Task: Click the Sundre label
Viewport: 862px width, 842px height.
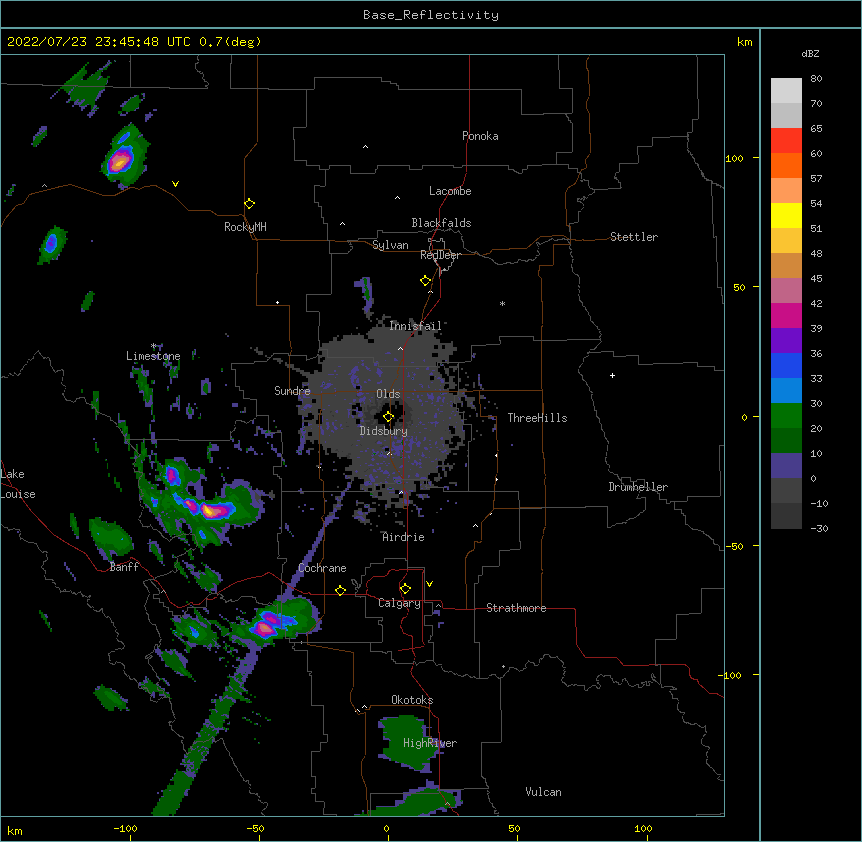Action: click(x=292, y=391)
